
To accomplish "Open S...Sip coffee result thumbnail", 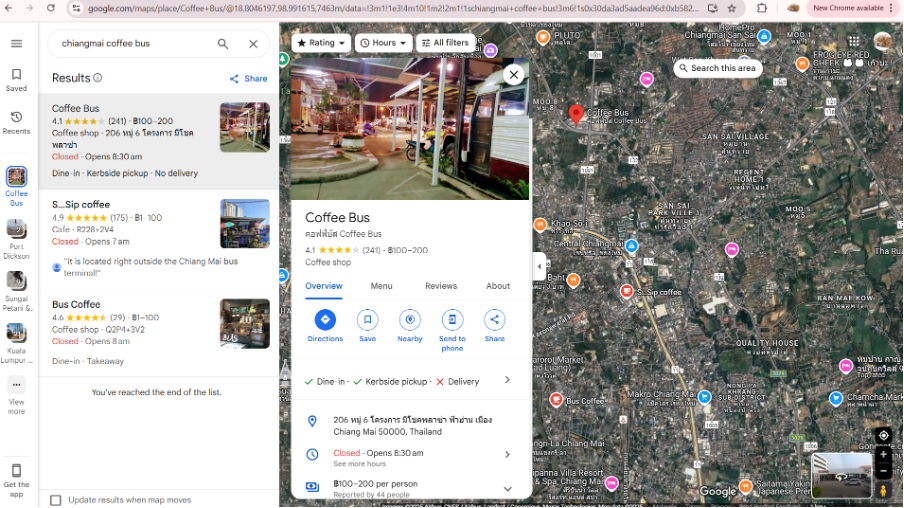I will pos(244,224).
